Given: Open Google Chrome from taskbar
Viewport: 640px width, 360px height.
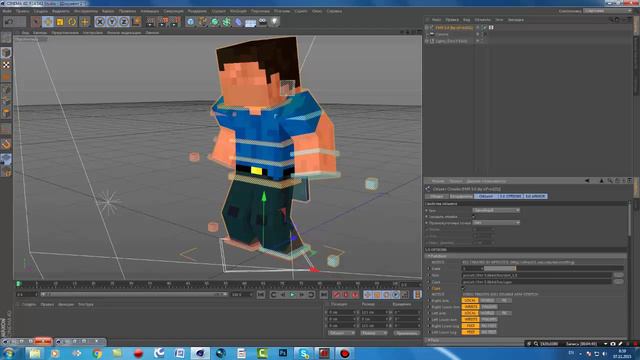Looking at the screenshot, I should 97,353.
